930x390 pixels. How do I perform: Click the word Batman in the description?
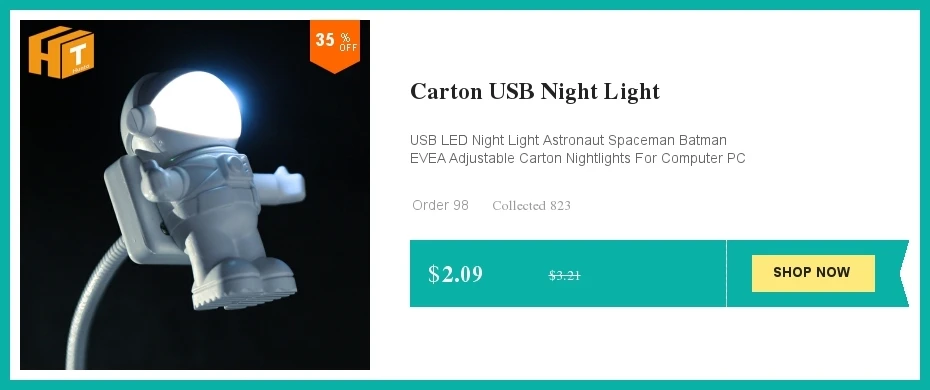703,140
